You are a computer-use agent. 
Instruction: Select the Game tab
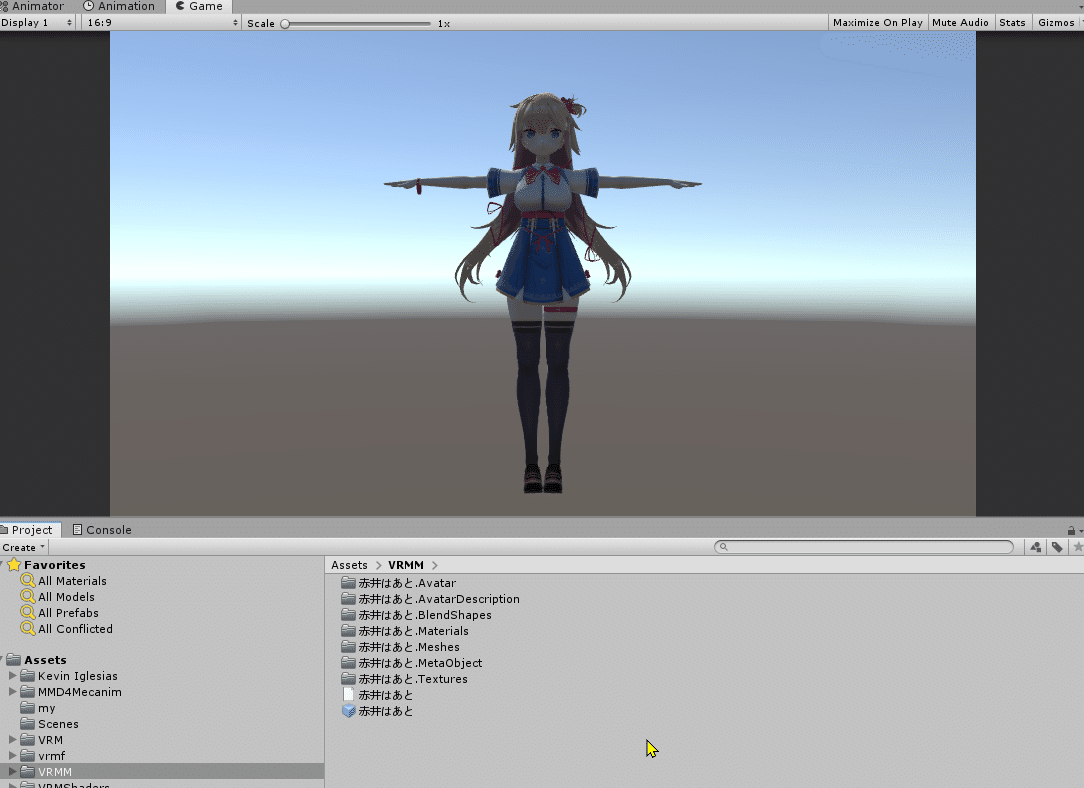[x=199, y=6]
